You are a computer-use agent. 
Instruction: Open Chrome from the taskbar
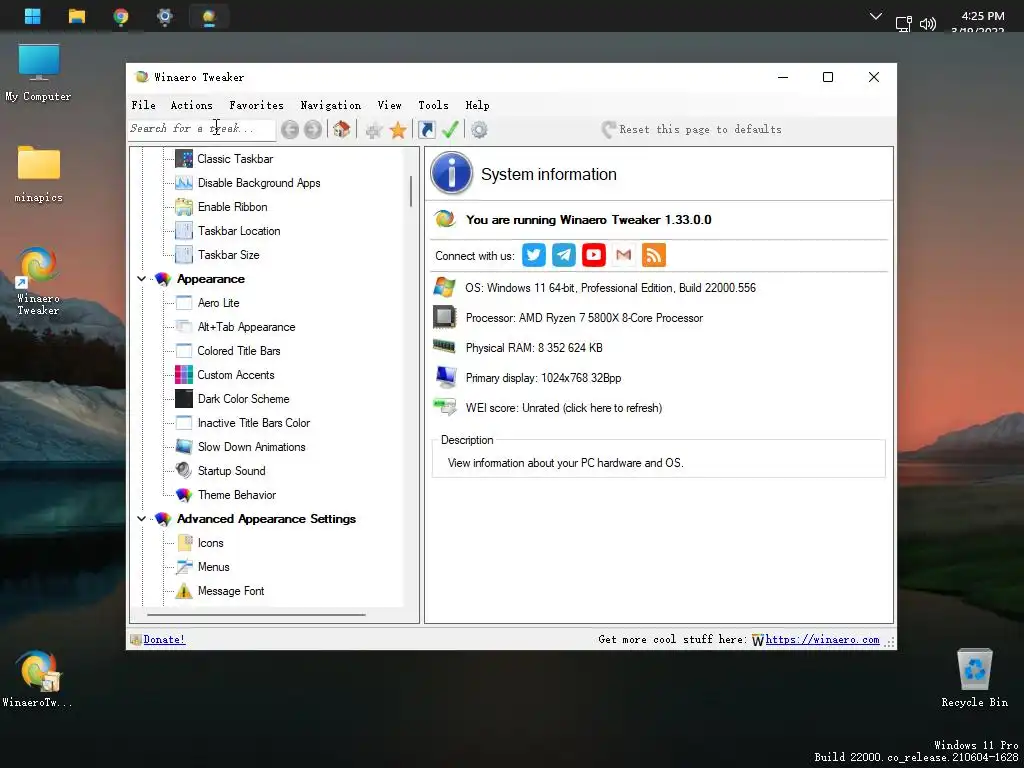[121, 16]
